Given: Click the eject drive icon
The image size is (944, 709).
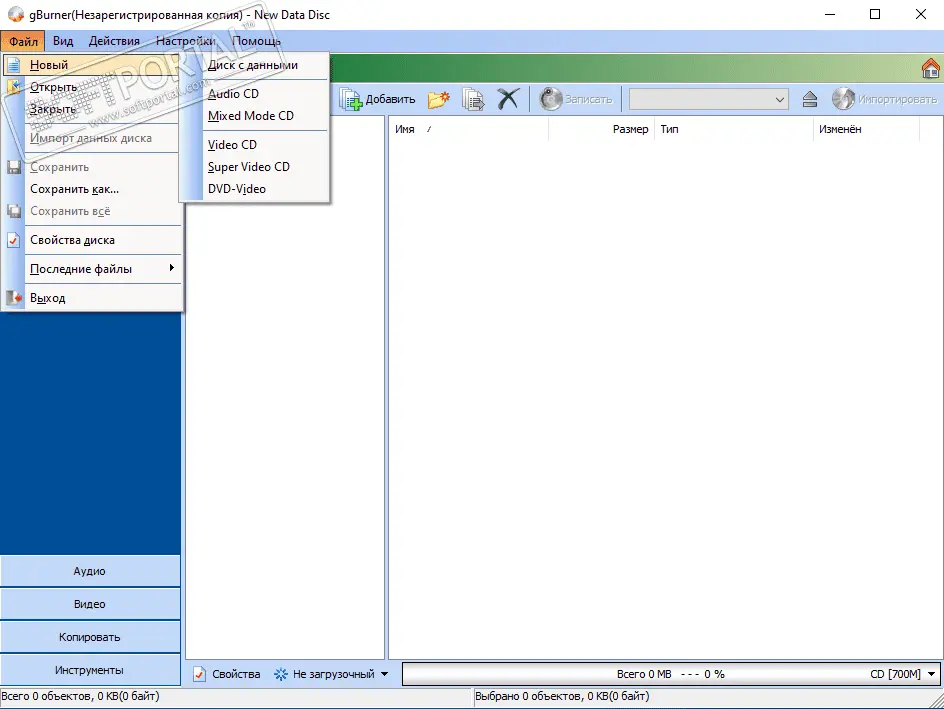Looking at the screenshot, I should coord(810,99).
